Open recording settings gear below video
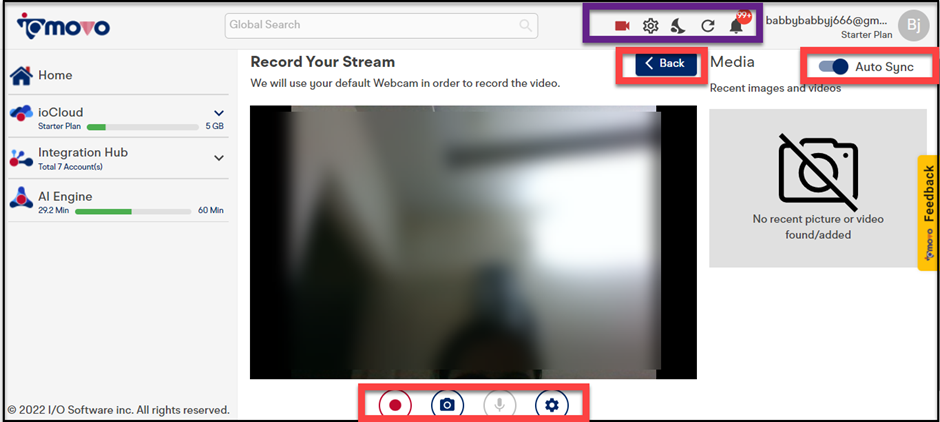This screenshot has width=940, height=422. point(552,405)
